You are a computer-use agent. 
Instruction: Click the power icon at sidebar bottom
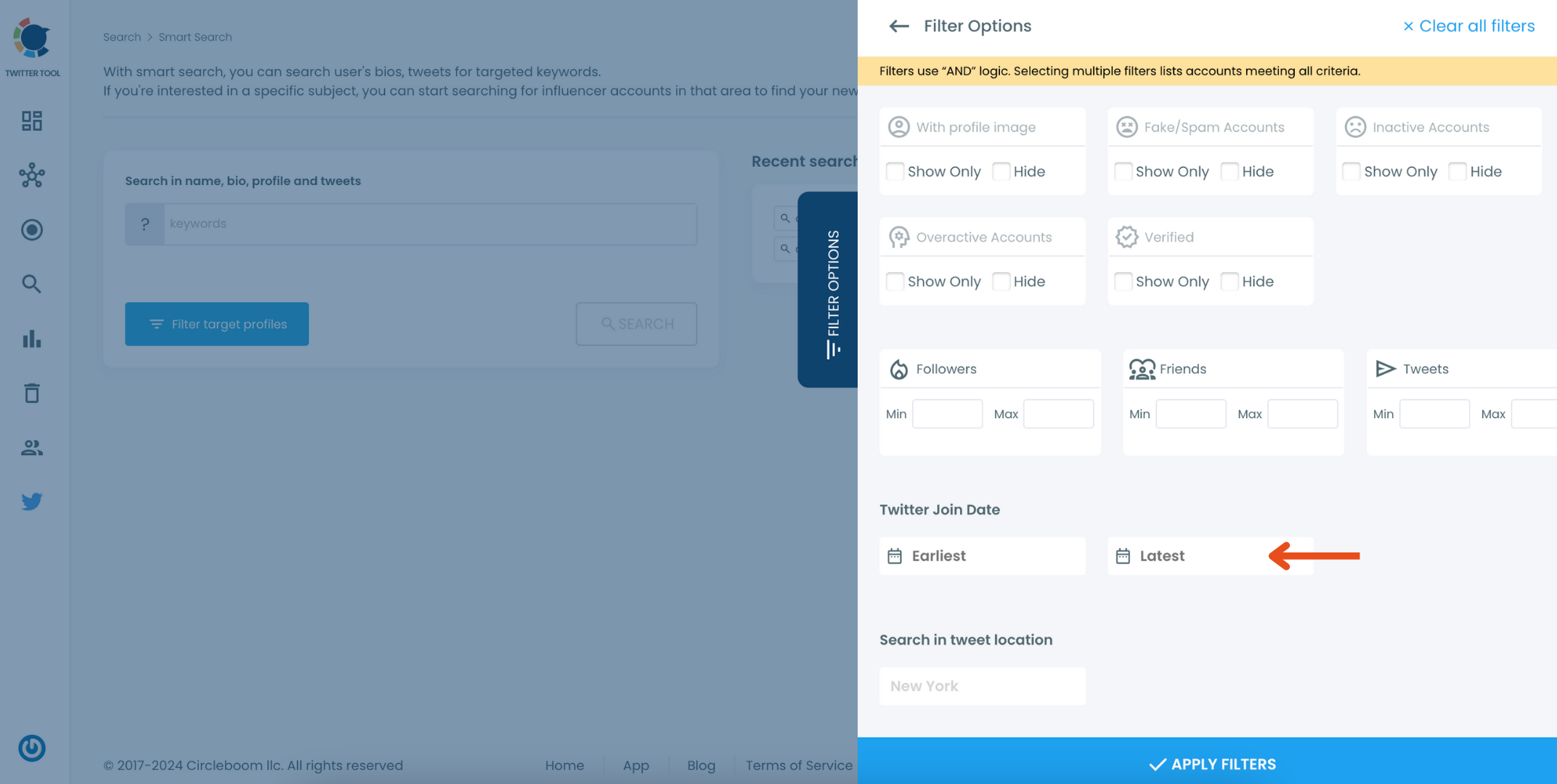(x=31, y=748)
